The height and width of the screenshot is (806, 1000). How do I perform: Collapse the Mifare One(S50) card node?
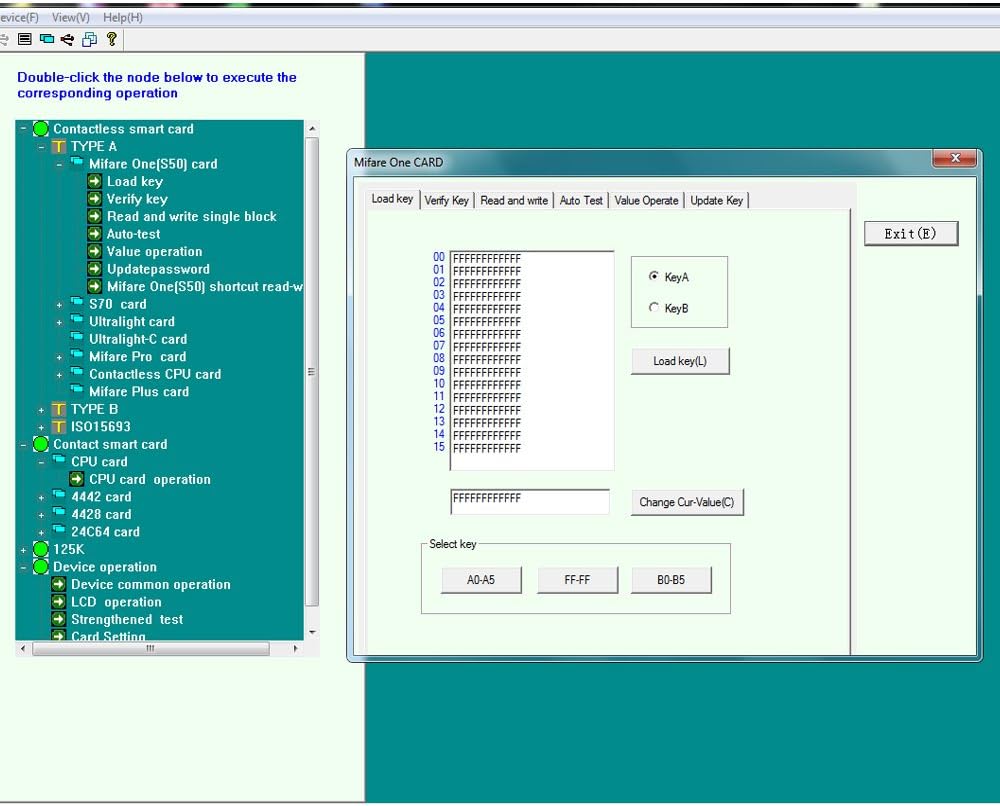(59, 165)
